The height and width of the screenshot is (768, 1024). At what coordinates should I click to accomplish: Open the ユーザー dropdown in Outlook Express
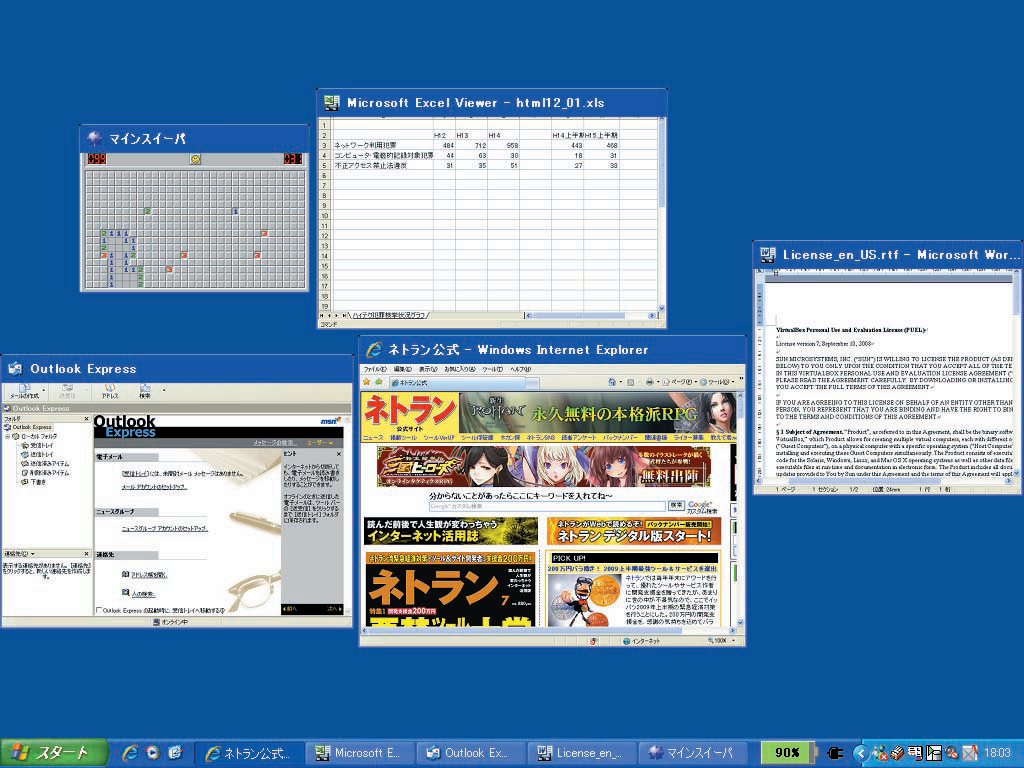coord(320,443)
